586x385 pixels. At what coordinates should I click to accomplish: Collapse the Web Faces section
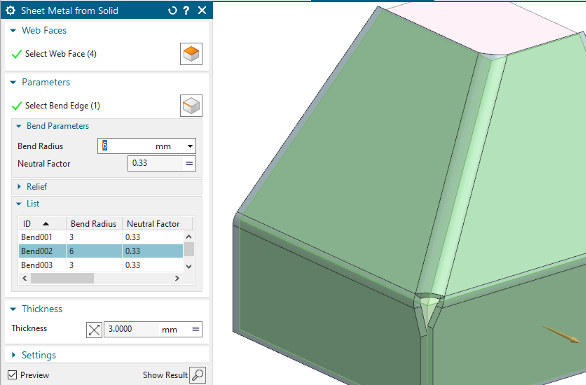coord(13,31)
